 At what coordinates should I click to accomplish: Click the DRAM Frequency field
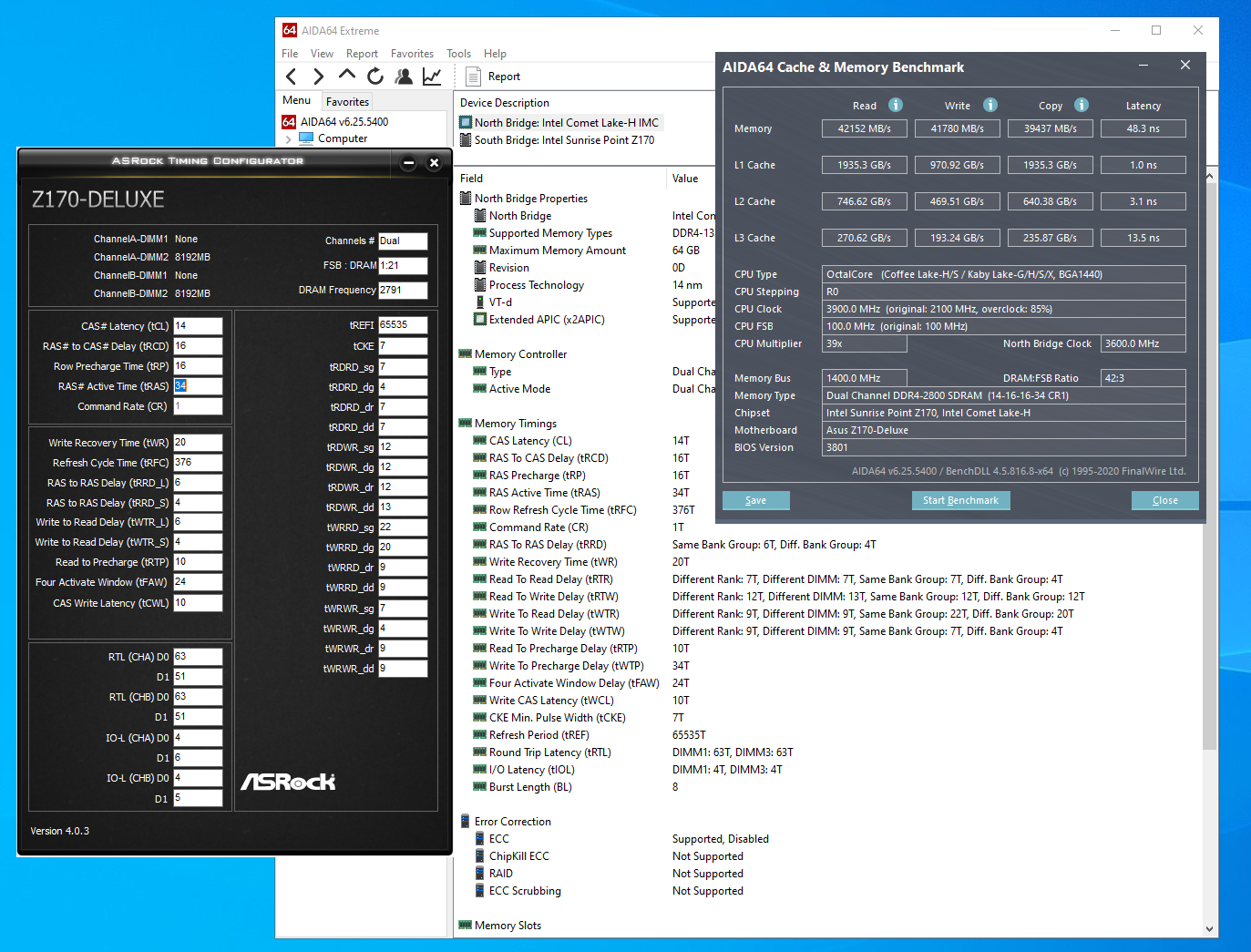click(403, 291)
